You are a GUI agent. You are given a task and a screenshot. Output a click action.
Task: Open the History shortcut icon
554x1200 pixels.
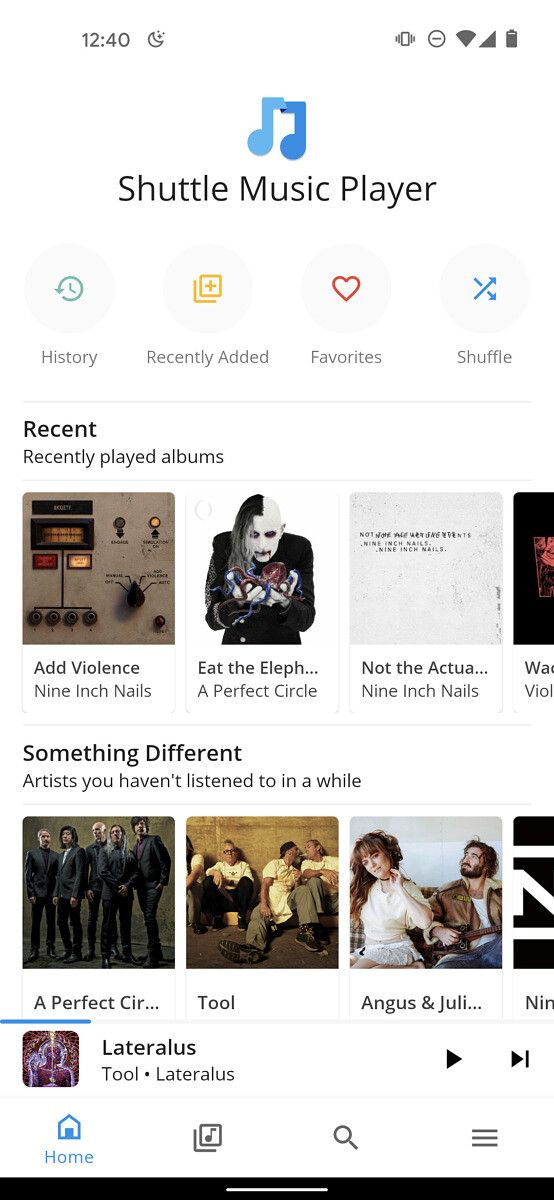pyautogui.click(x=69, y=289)
